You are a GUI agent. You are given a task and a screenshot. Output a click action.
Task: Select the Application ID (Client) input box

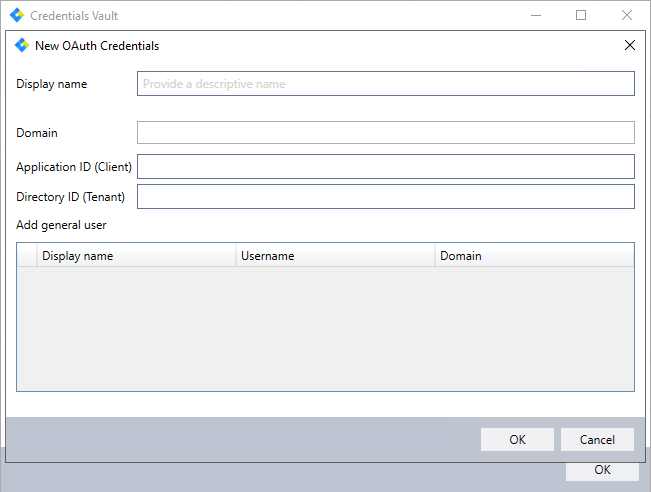(385, 166)
